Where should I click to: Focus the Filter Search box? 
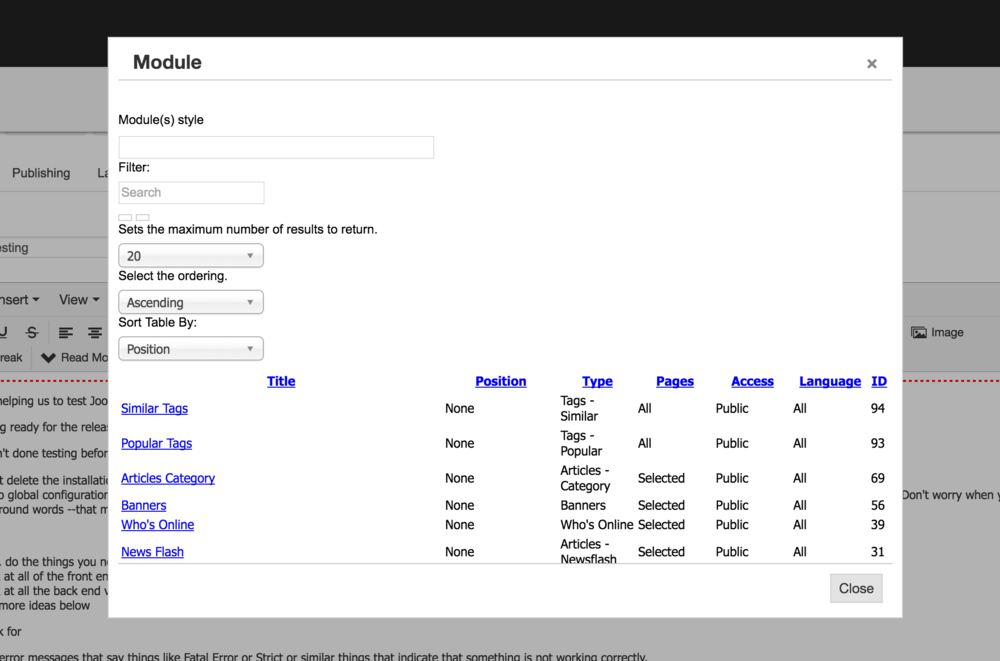(191, 193)
